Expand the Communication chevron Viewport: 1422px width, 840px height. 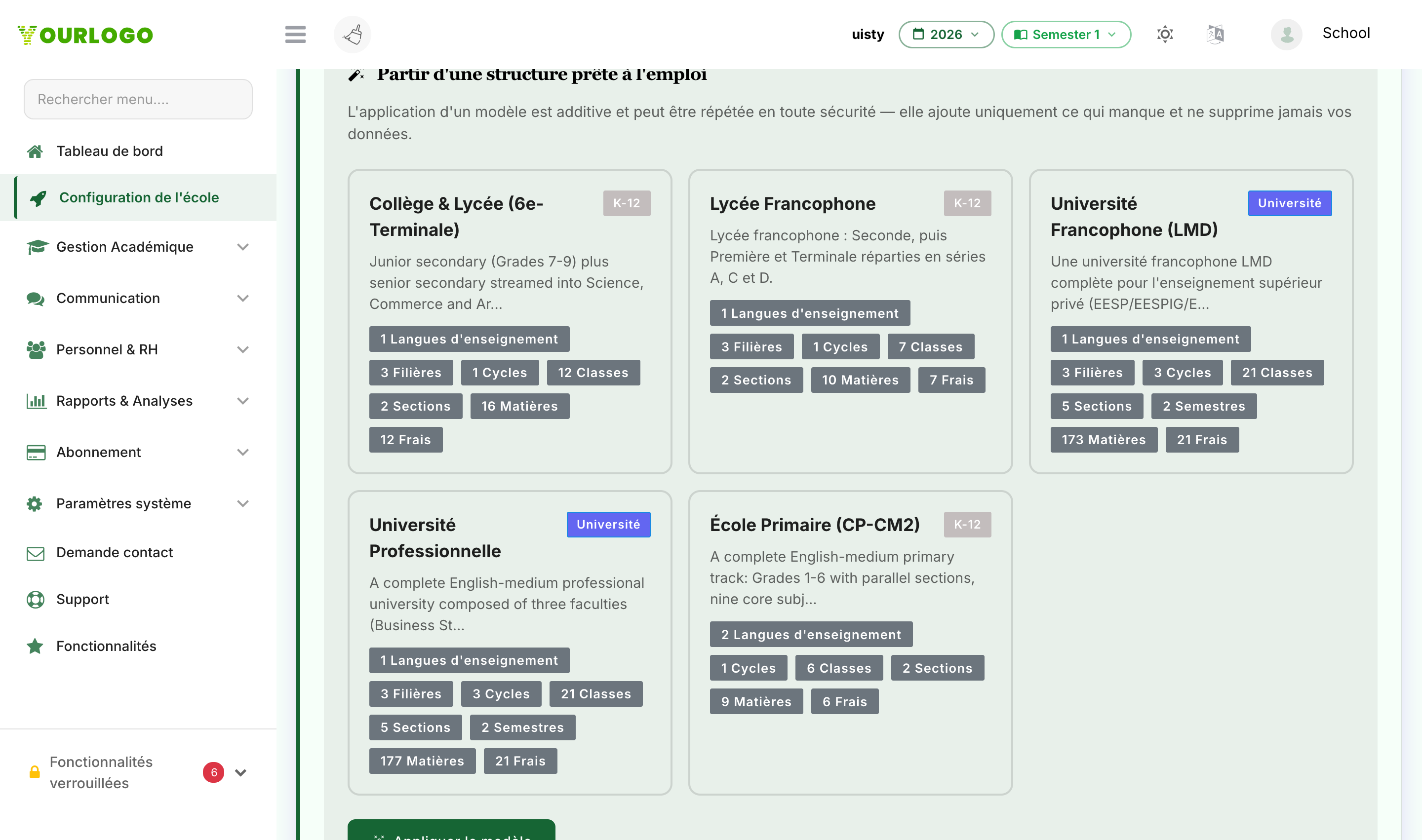point(243,298)
